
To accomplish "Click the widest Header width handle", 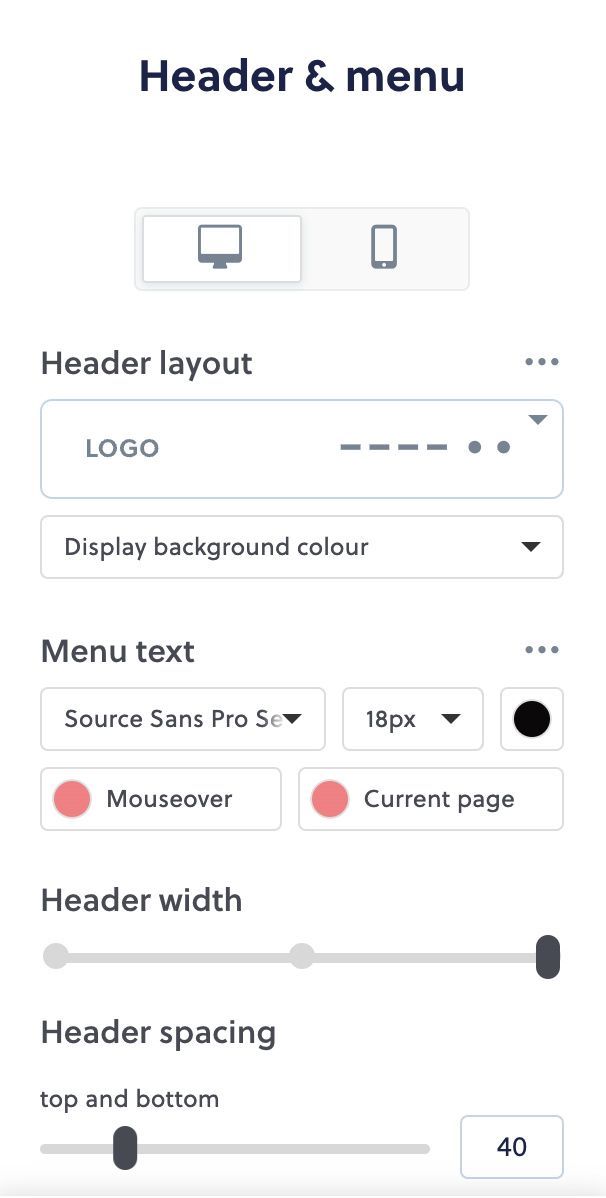I will pos(548,957).
